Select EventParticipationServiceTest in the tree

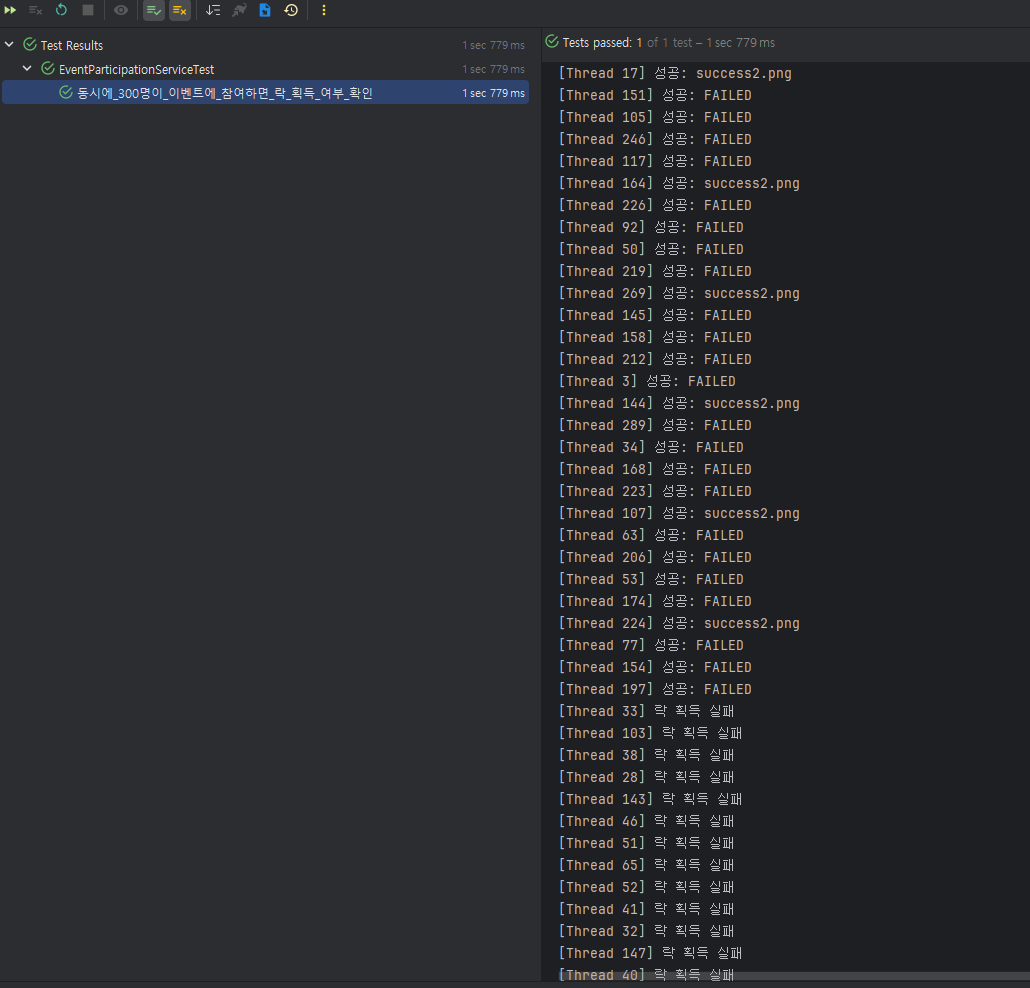[265, 69]
